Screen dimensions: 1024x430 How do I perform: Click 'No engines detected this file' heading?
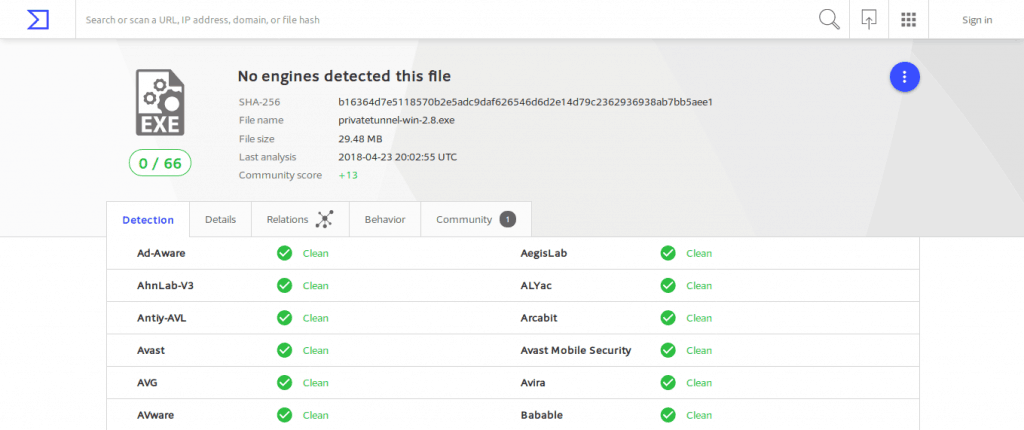click(344, 76)
